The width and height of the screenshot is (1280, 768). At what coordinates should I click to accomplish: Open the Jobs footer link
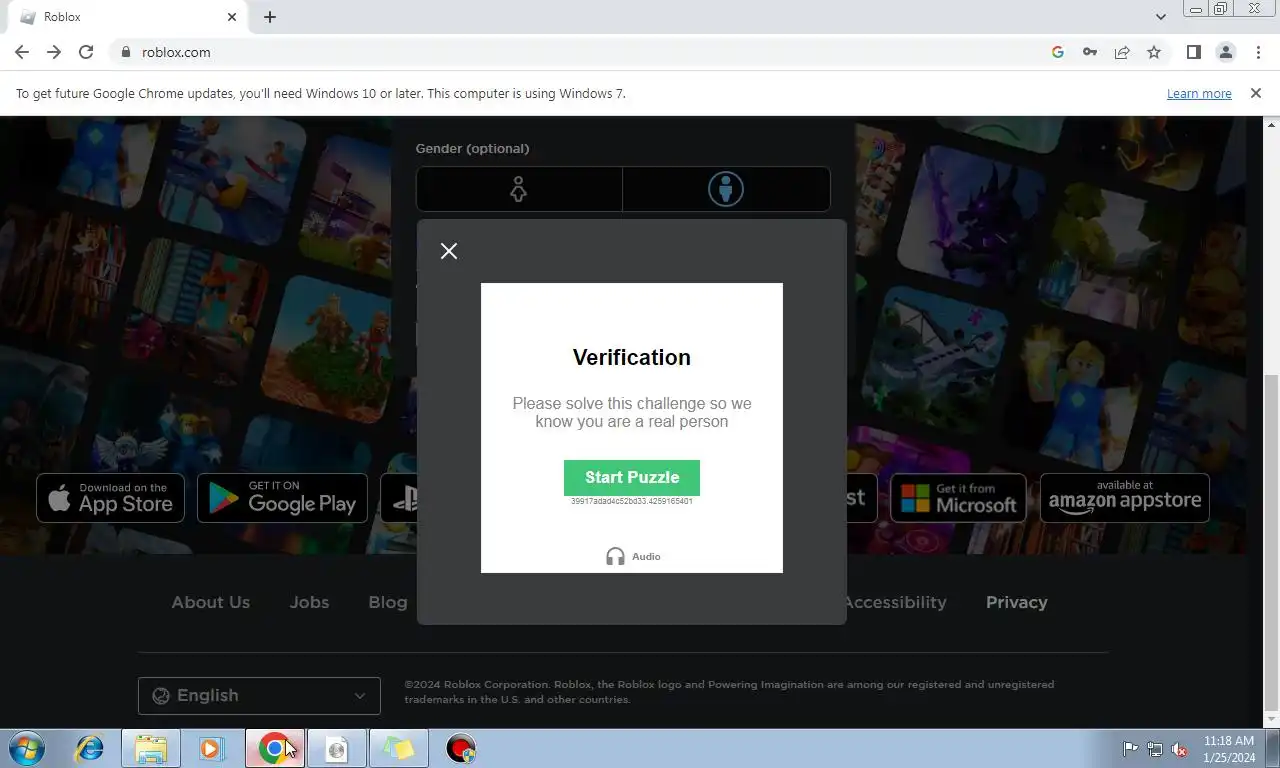pos(309,602)
